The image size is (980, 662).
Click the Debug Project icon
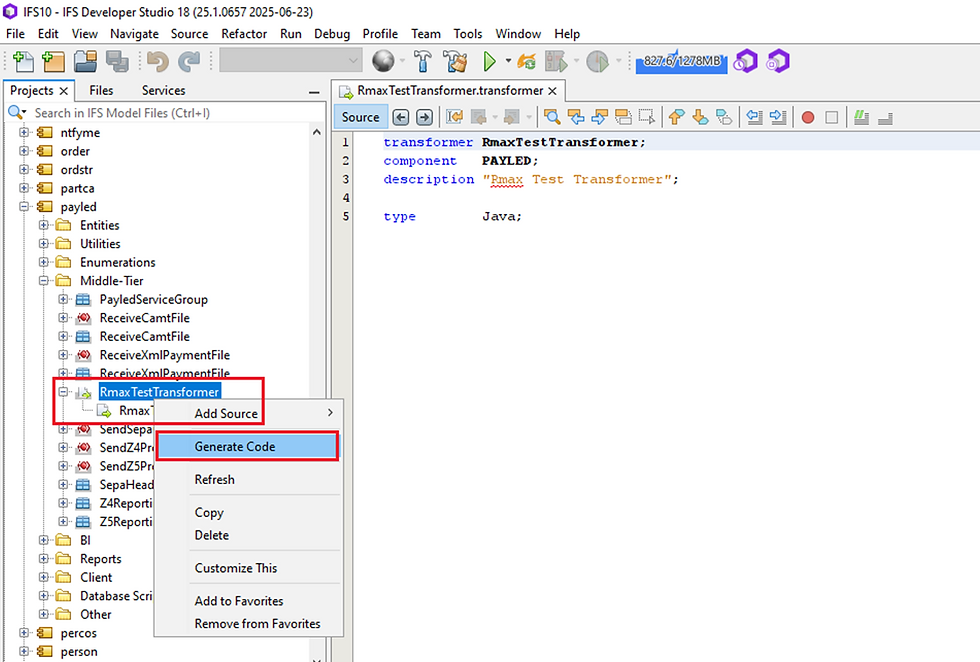pyautogui.click(x=556, y=61)
